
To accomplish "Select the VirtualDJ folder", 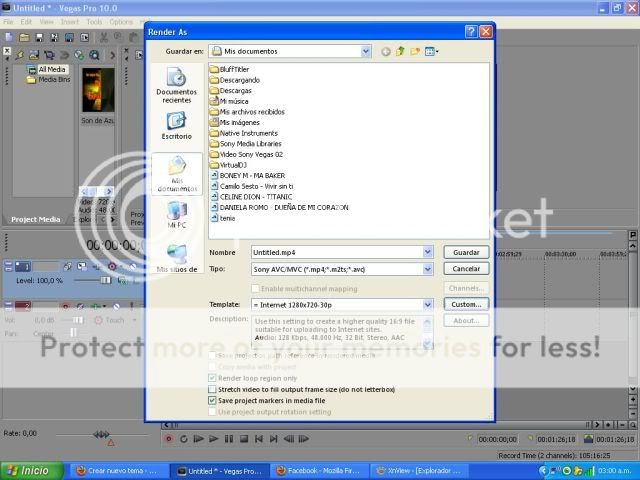I will (x=229, y=165).
